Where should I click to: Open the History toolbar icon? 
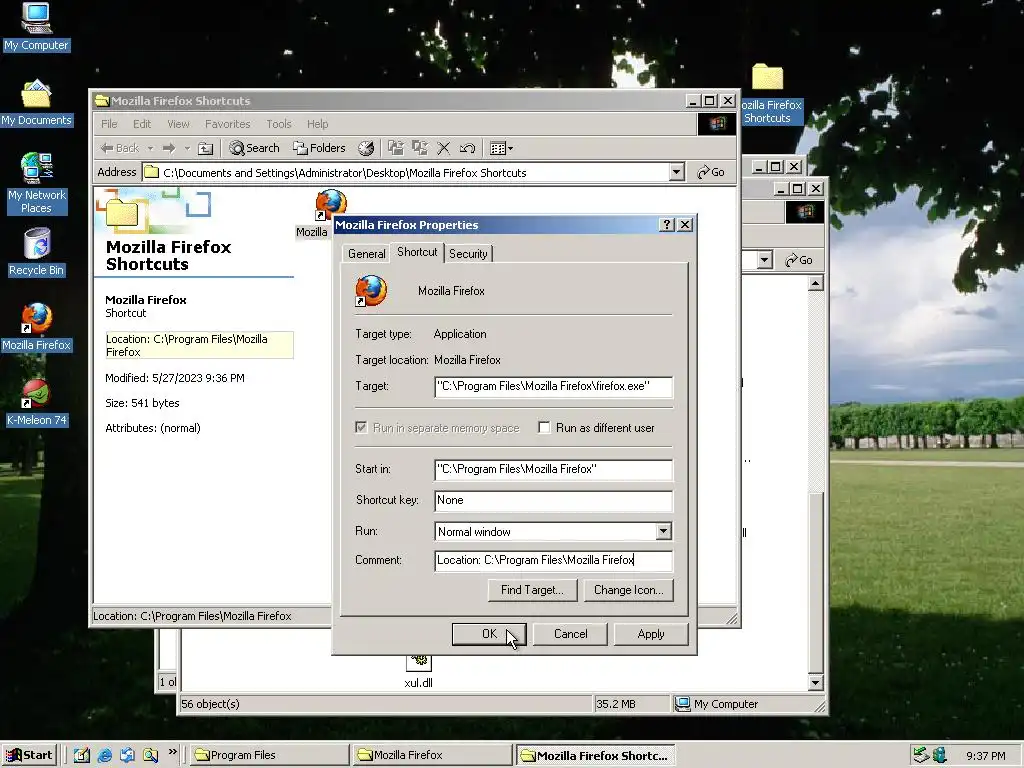point(366,148)
